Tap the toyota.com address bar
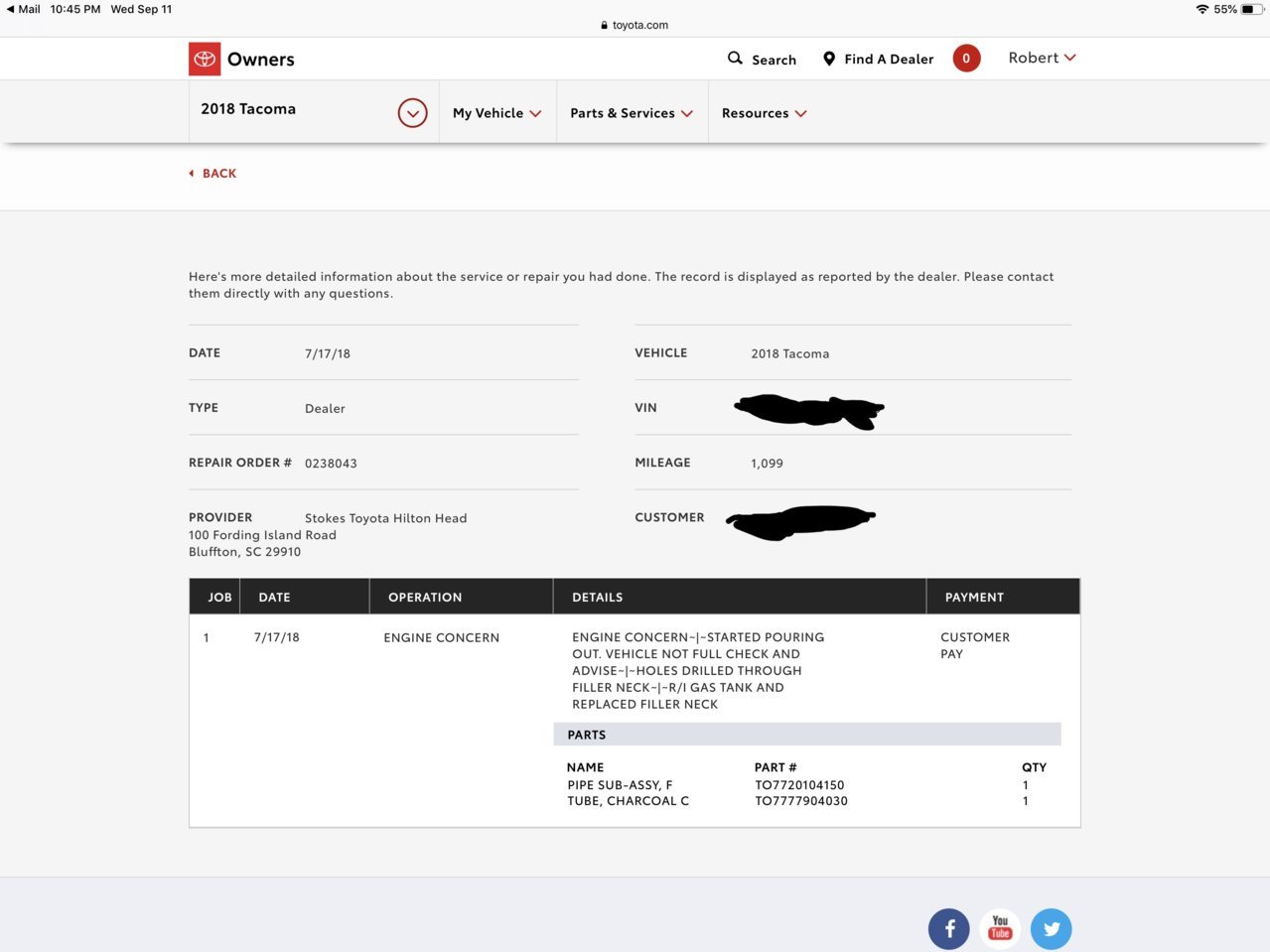This screenshot has width=1270, height=952. 635,25
